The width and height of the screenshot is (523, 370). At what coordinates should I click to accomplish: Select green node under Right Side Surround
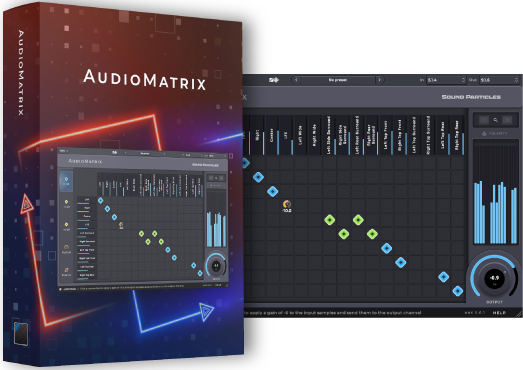pos(344,234)
